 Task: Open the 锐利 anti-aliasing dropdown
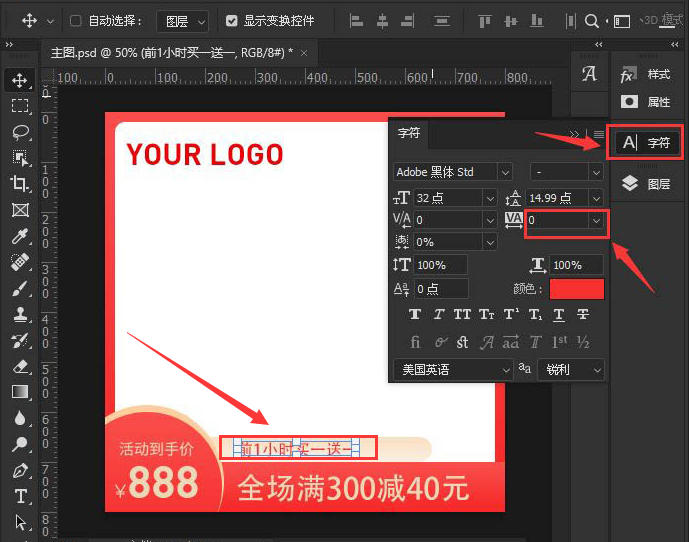(x=571, y=370)
